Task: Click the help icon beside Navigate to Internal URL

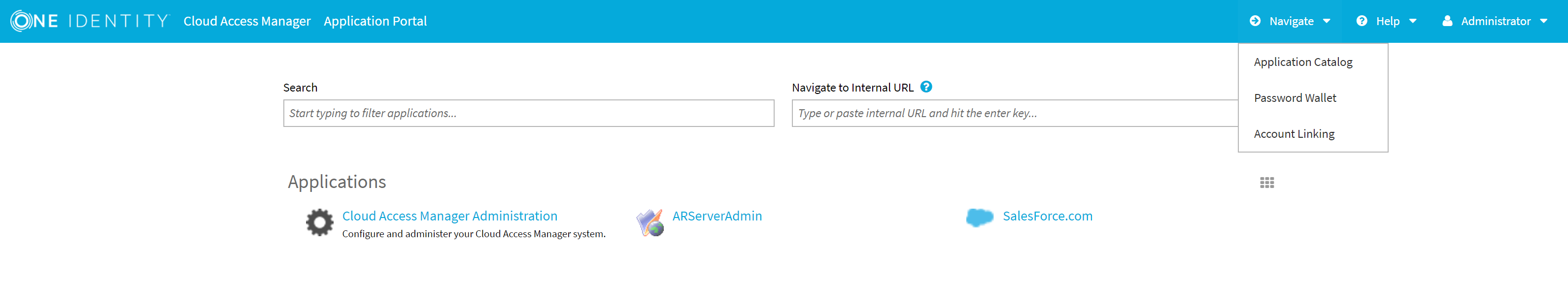Action: (x=926, y=87)
